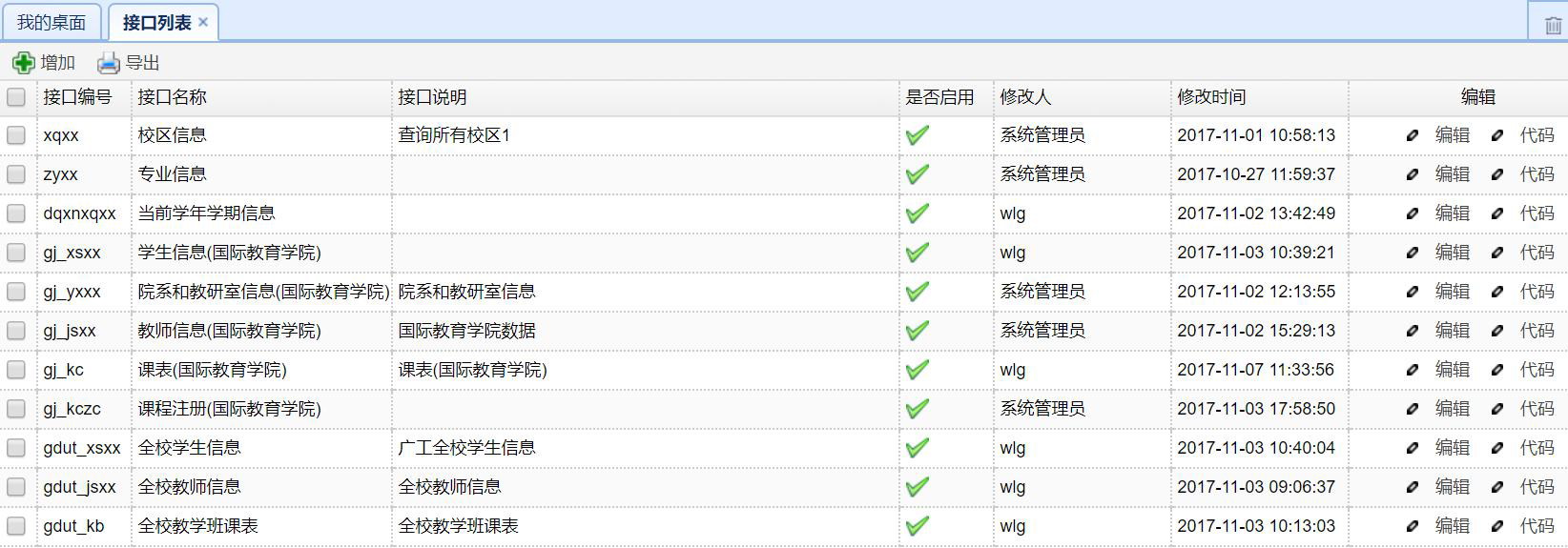The width and height of the screenshot is (1568, 548).
Task: Click the 接口名称 column header
Action: [172, 97]
